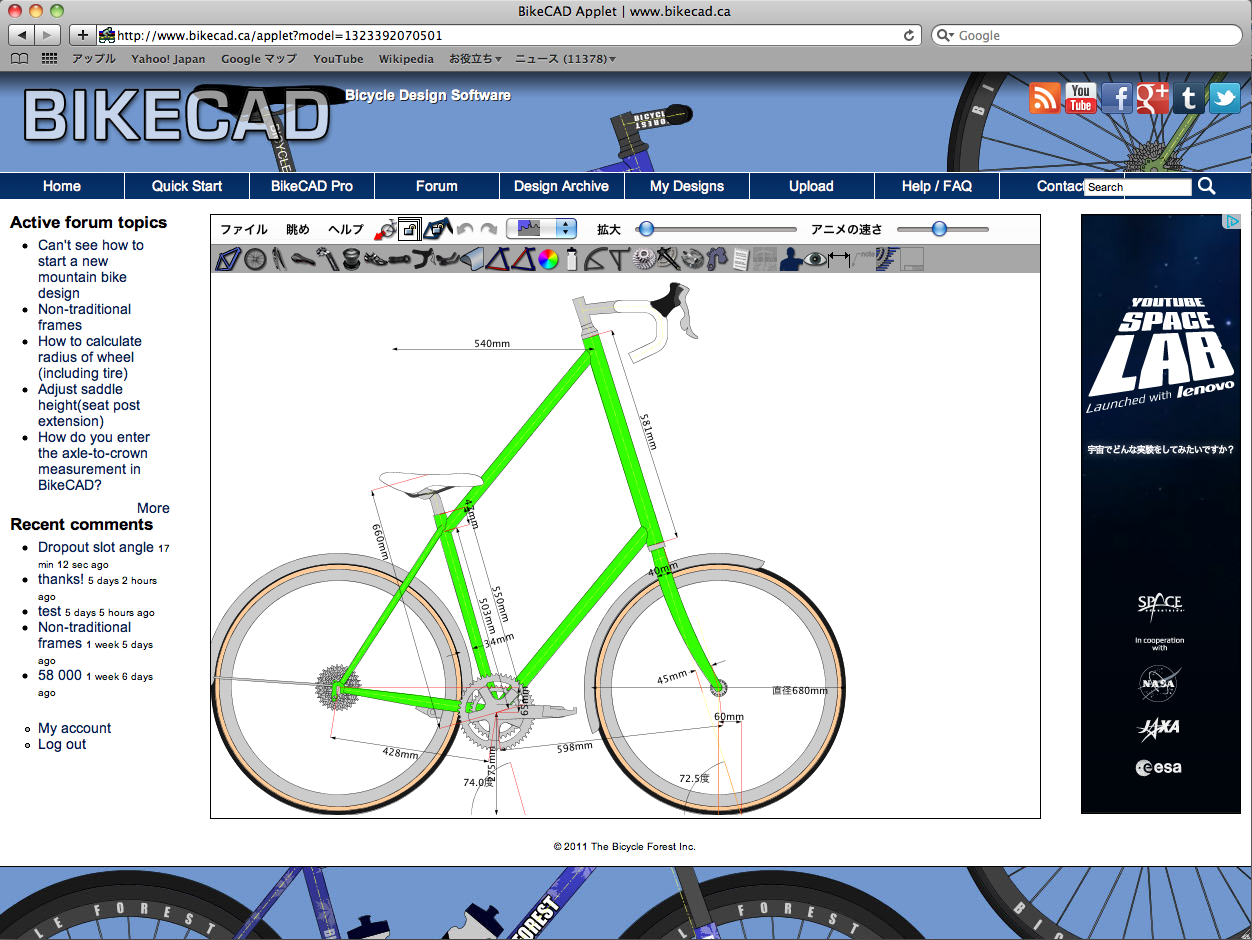Click the アニメの速さ speed slider handle
Image resolution: width=1252 pixels, height=940 pixels.
coord(939,229)
